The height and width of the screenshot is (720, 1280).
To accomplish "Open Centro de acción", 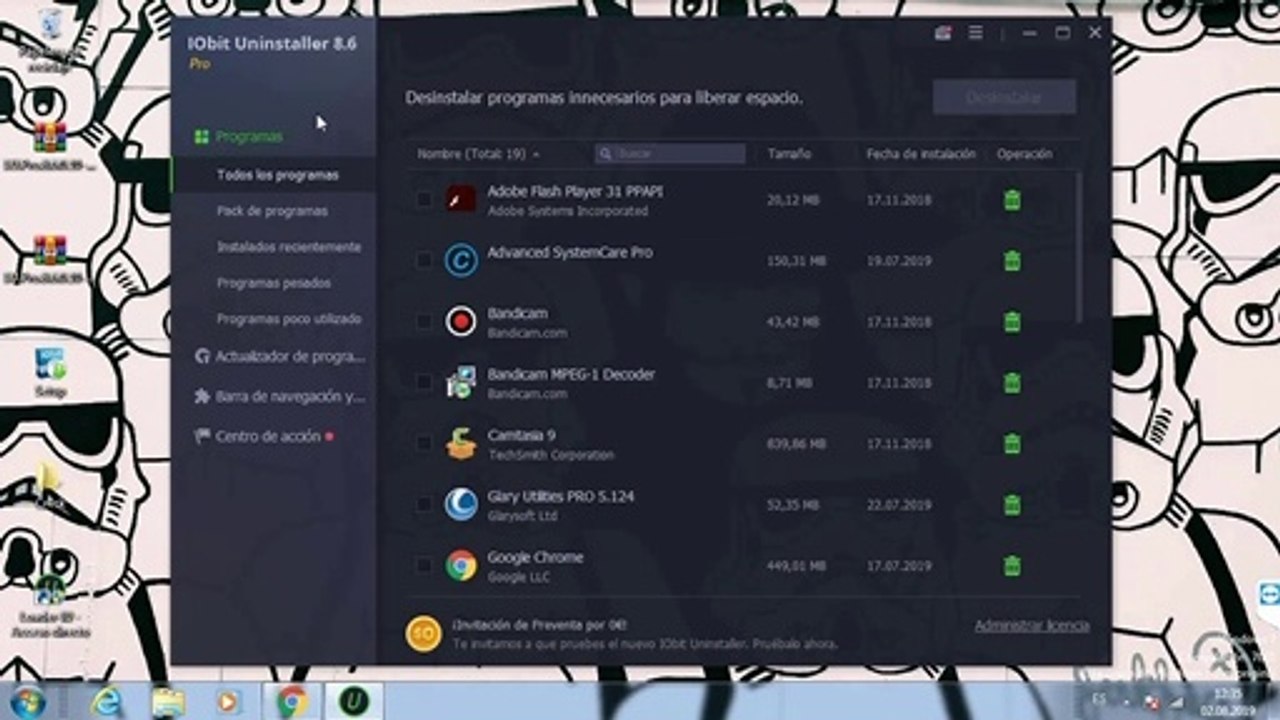I will pyautogui.click(x=264, y=436).
